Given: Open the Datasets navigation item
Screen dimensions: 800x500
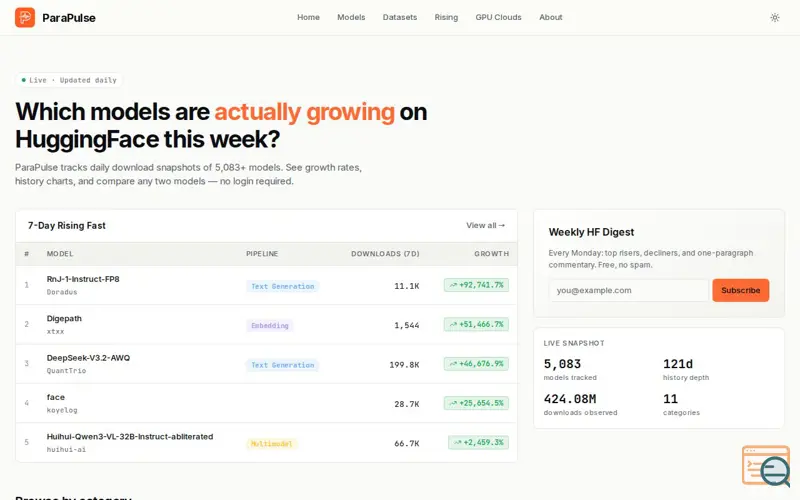Looking at the screenshot, I should (399, 17).
